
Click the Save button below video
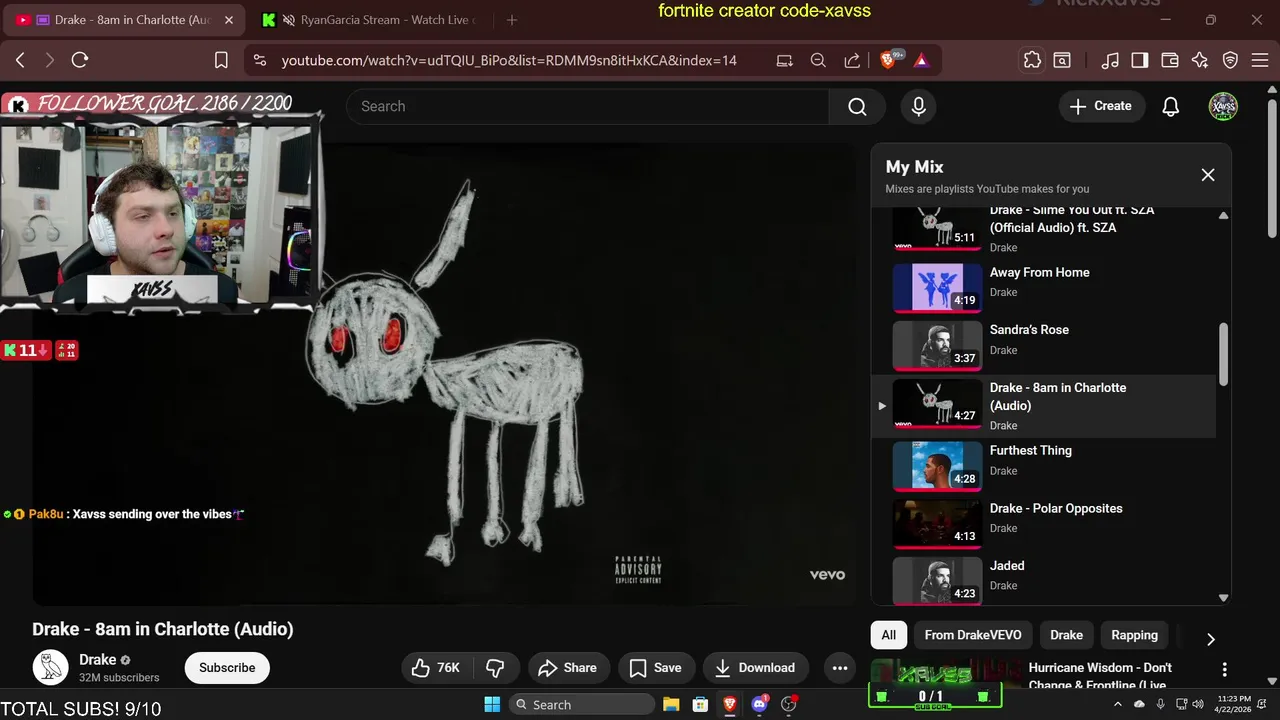(x=655, y=668)
